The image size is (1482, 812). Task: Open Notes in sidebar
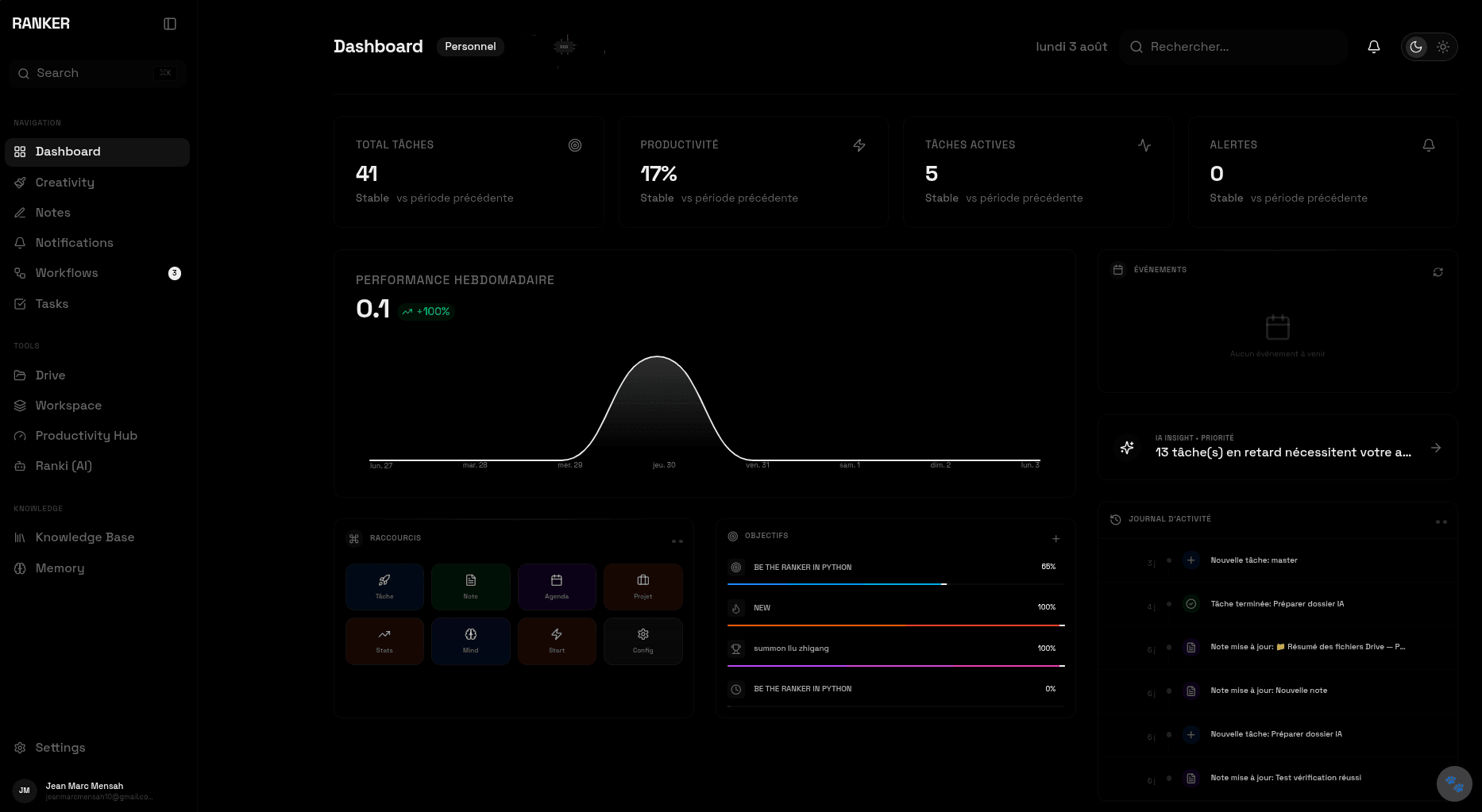(97, 213)
